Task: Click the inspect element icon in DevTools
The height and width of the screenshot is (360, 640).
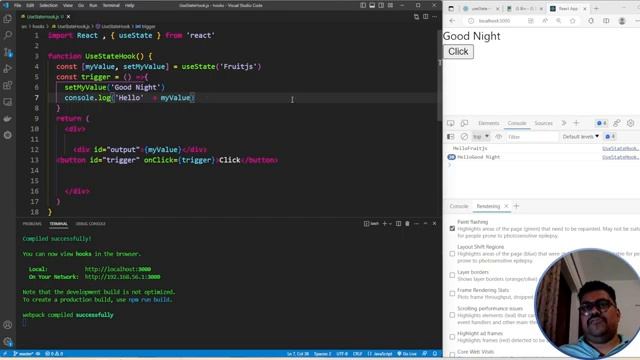Action: tap(450, 123)
